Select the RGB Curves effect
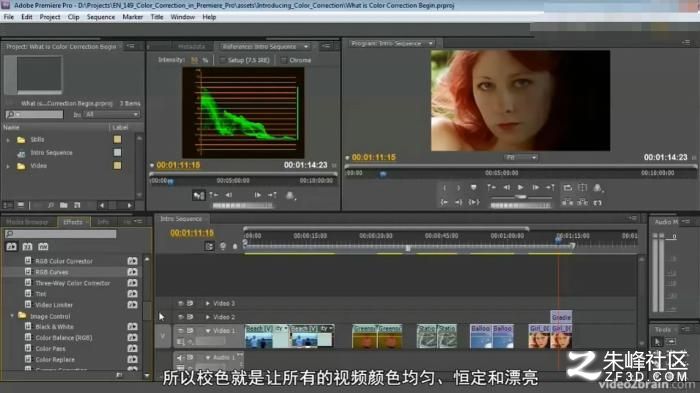 (52, 272)
